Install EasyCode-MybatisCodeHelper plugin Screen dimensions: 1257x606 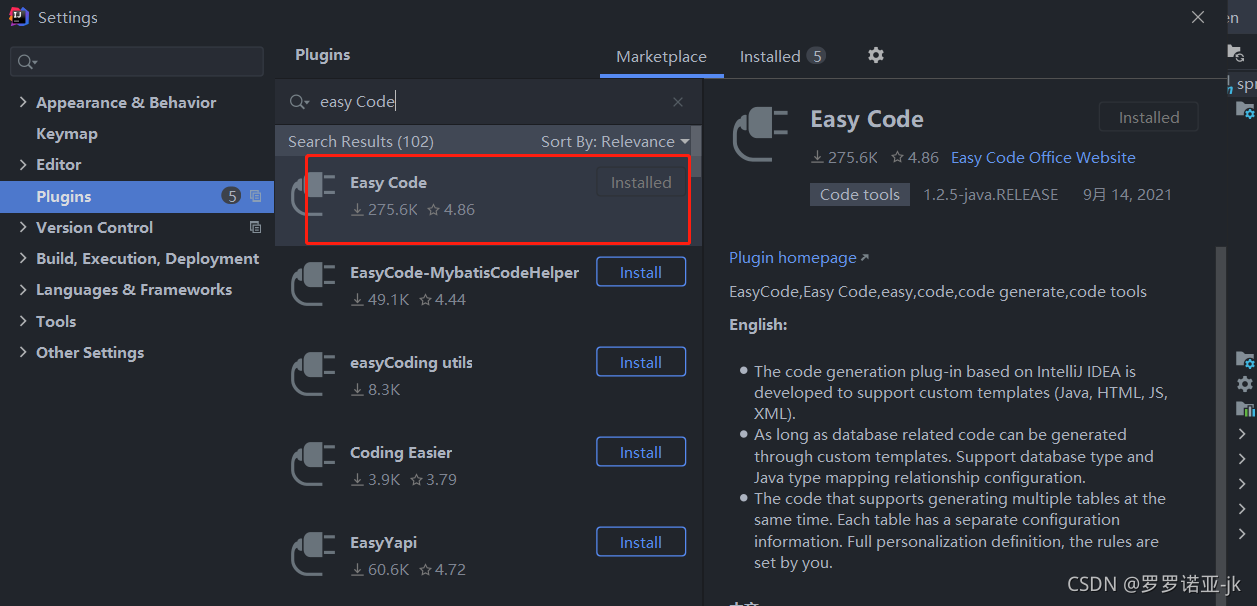[641, 272]
